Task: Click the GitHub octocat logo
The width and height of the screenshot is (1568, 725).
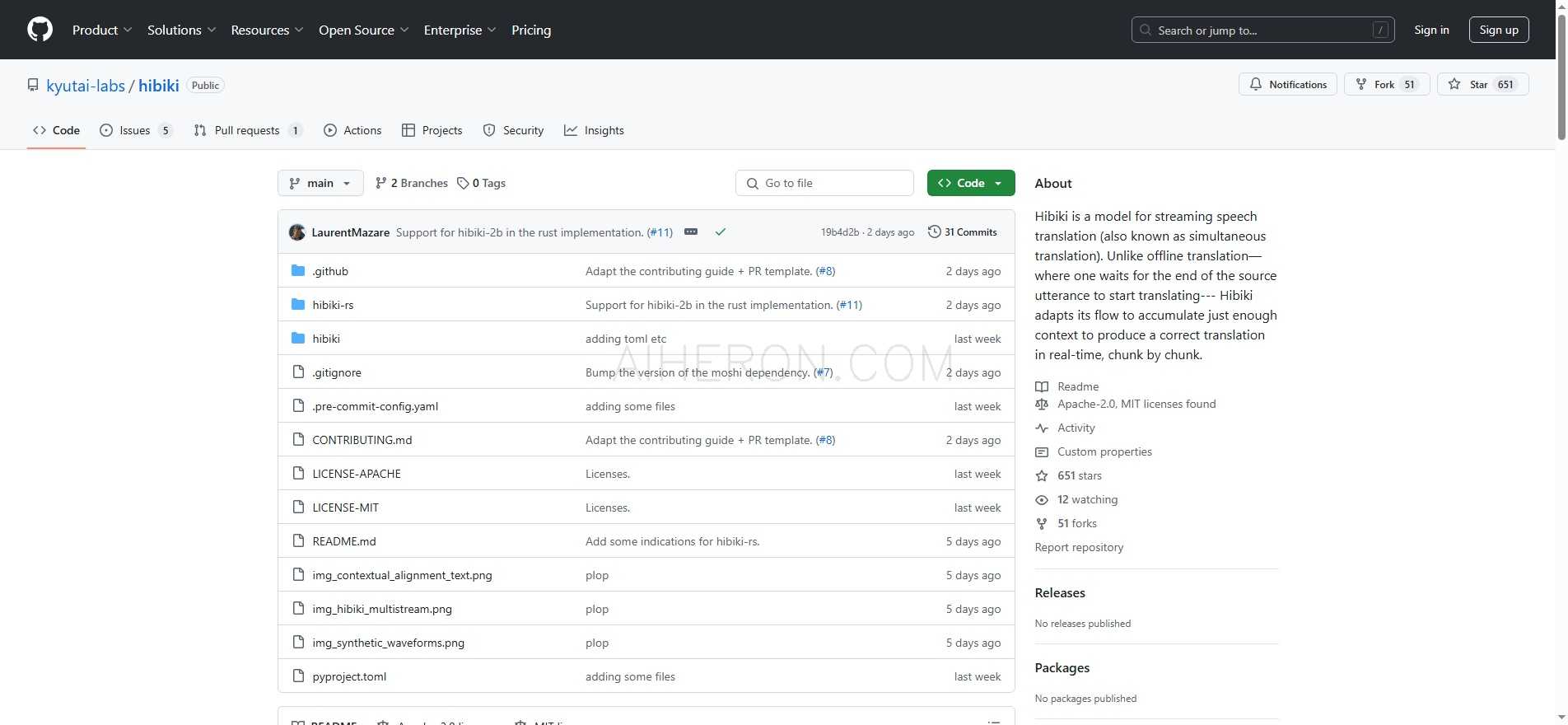Action: tap(40, 30)
